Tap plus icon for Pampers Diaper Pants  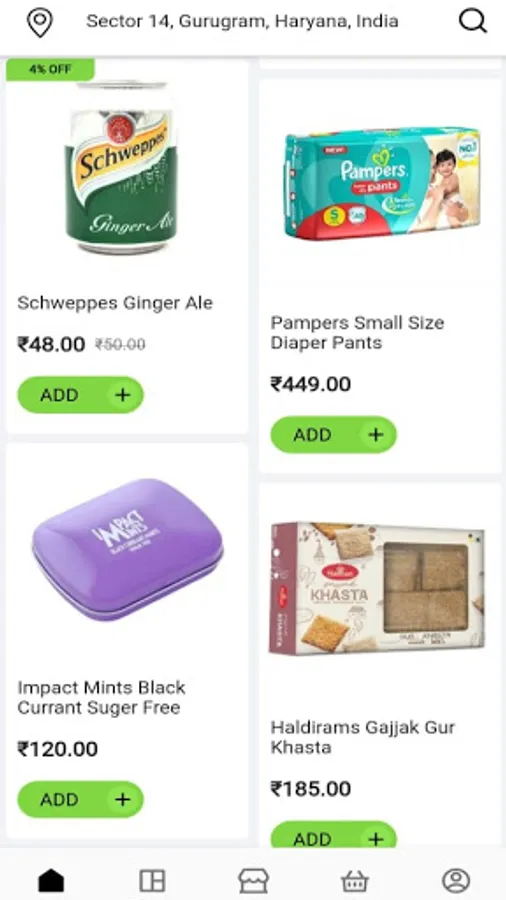click(x=376, y=435)
